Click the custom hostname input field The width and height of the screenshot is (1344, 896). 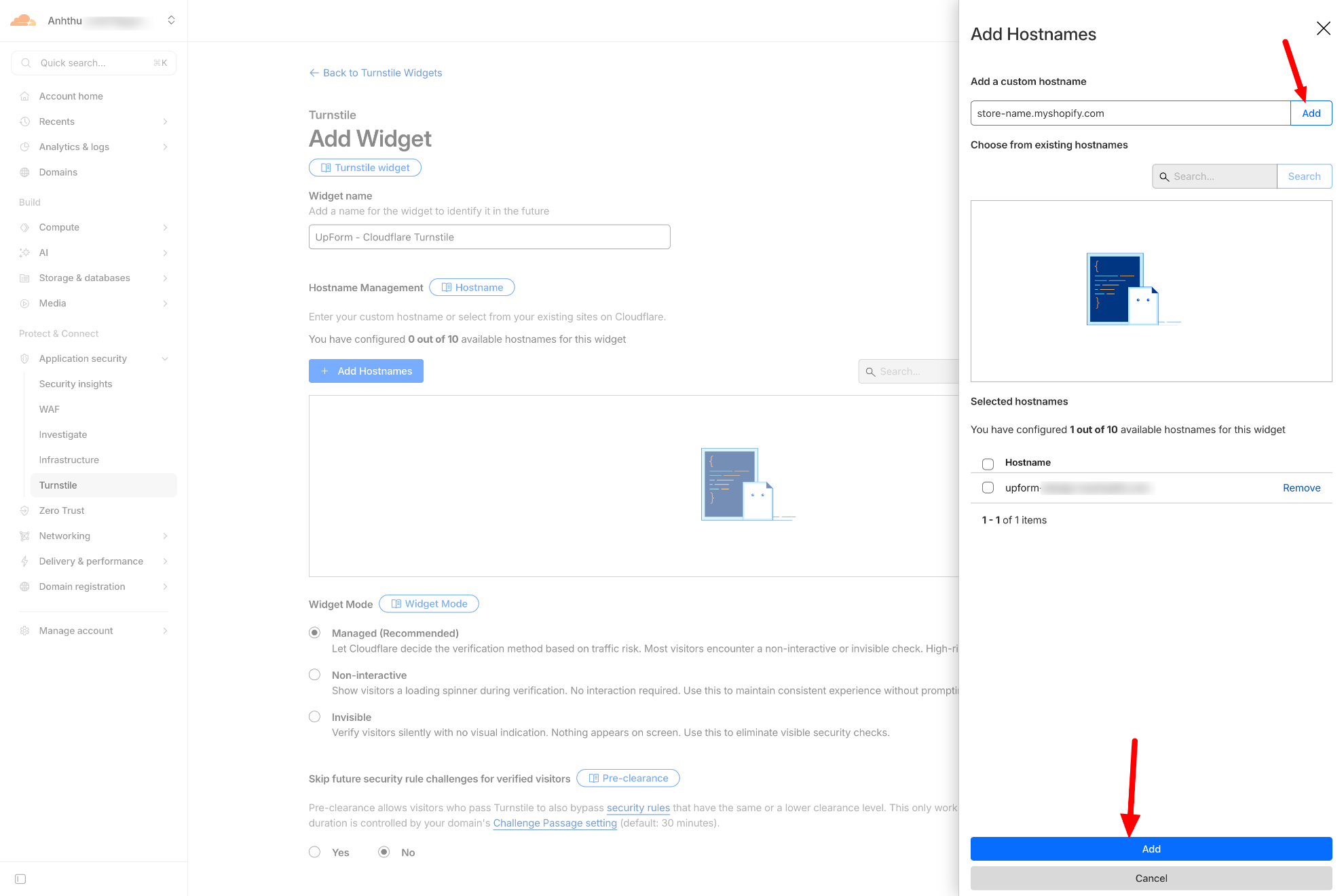tap(1130, 113)
